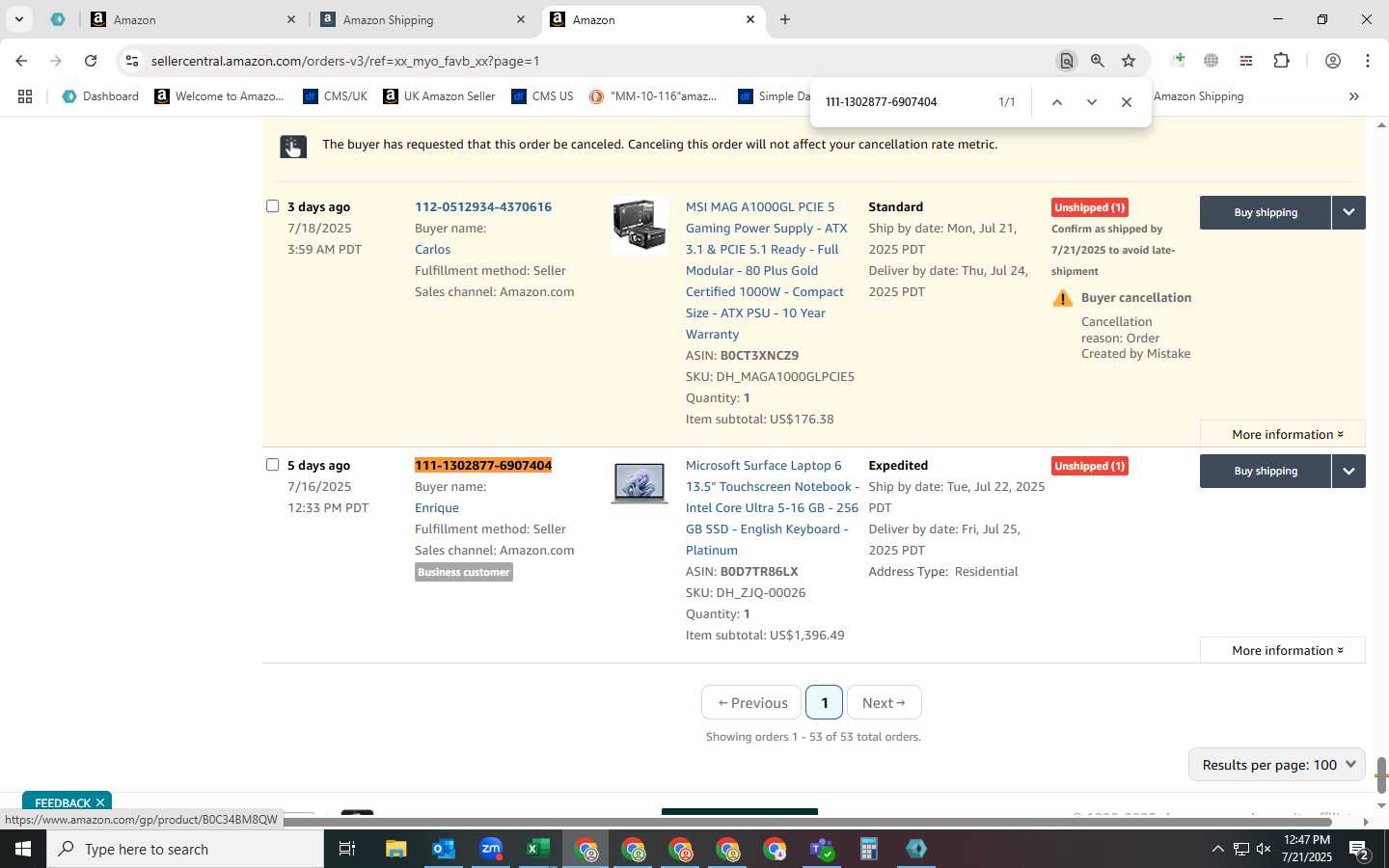Click the MSI power supply thumbnail

(x=639, y=226)
